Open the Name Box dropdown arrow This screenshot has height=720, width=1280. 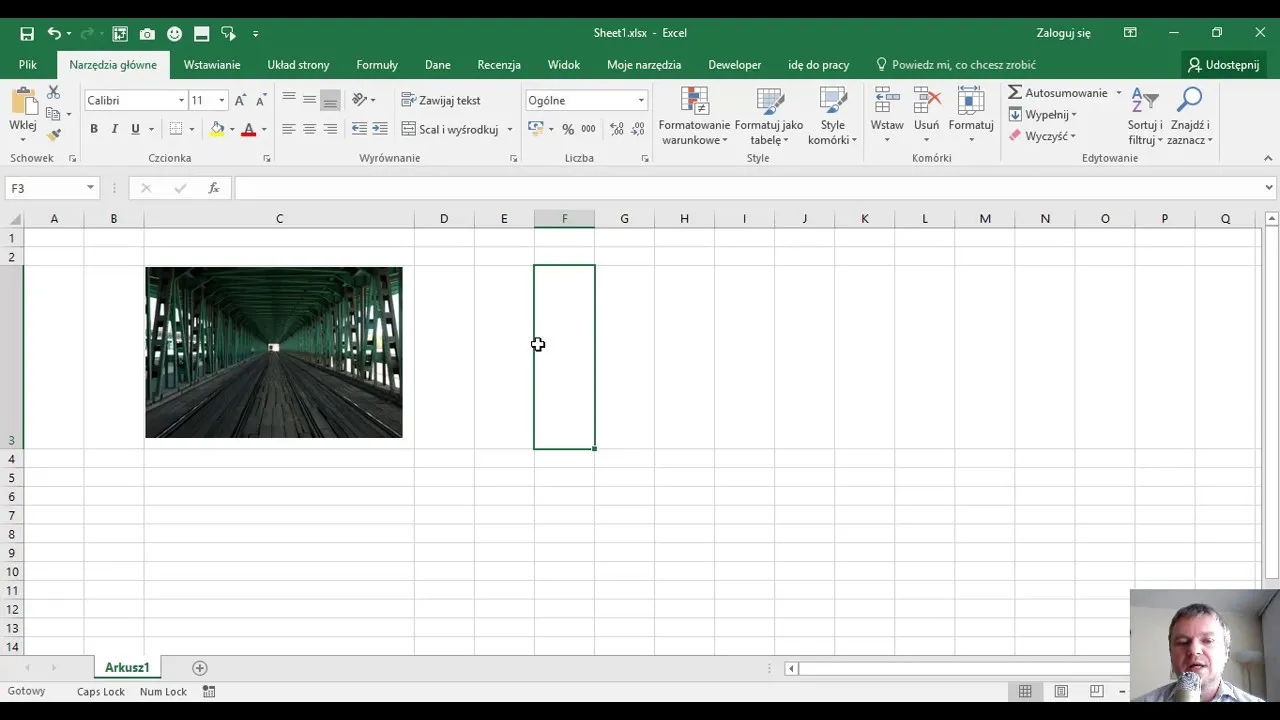(90, 188)
